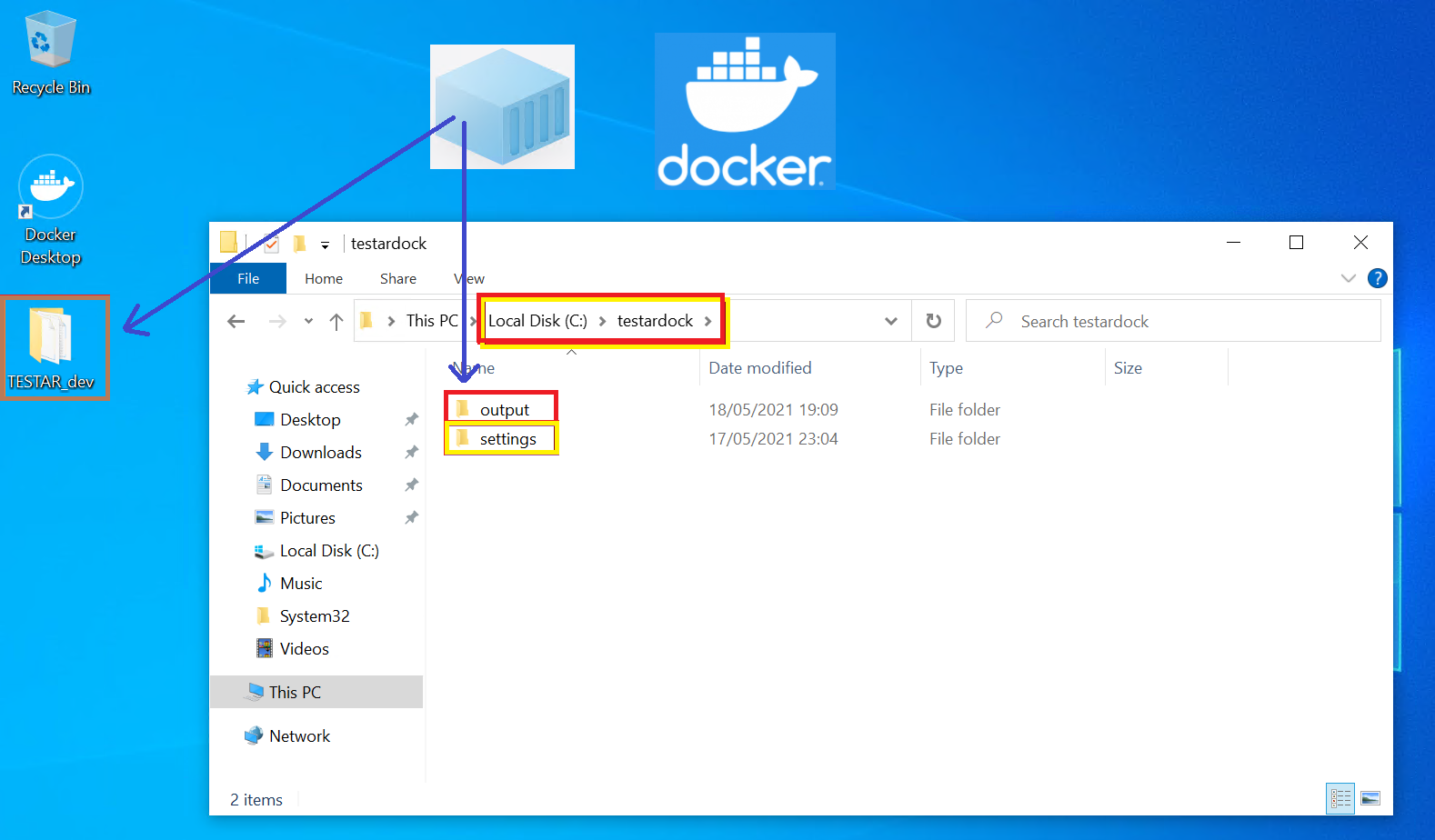The width and height of the screenshot is (1435, 840).
Task: Open the File menu
Action: (x=248, y=278)
